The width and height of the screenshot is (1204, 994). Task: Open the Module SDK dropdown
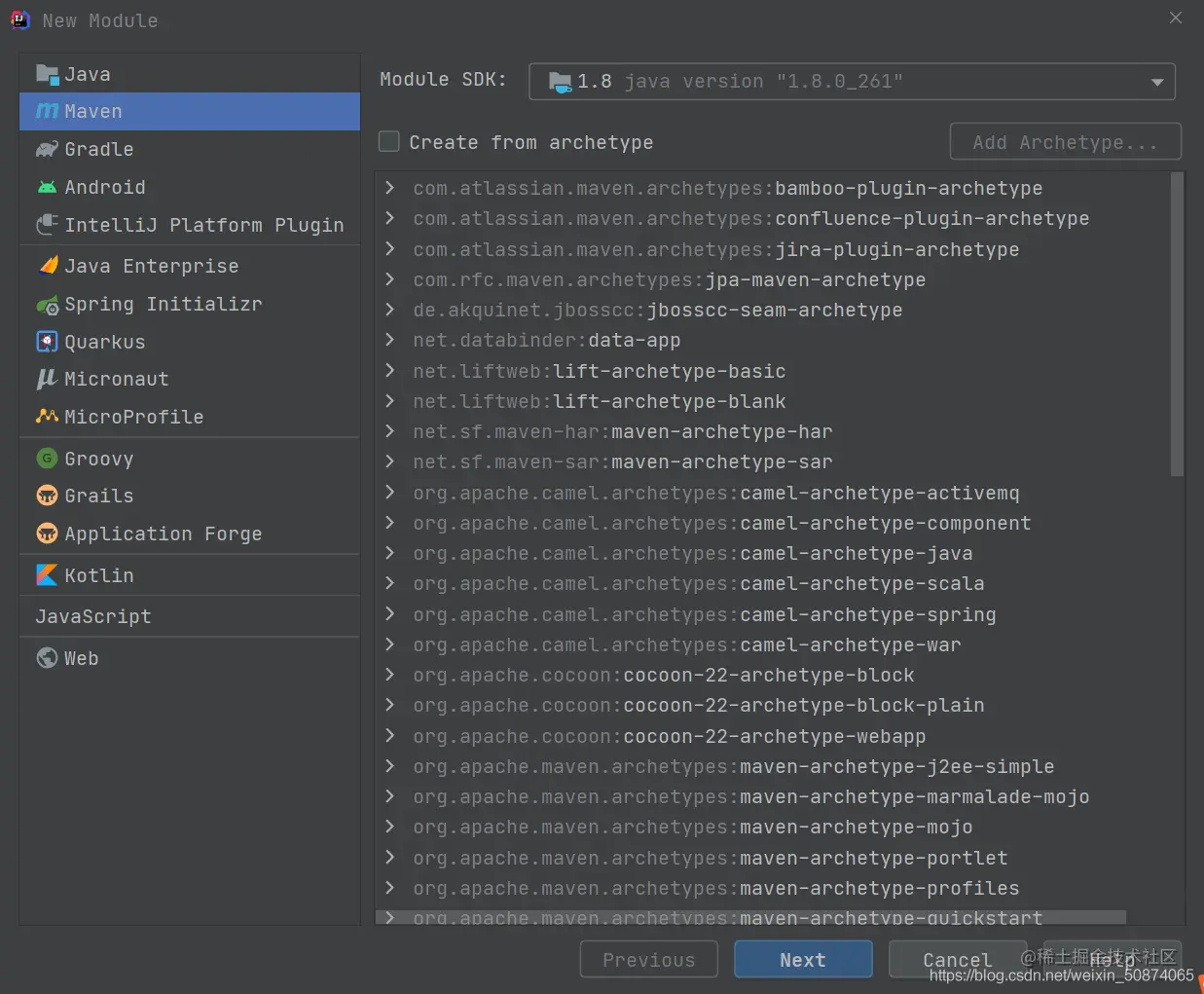tap(852, 82)
